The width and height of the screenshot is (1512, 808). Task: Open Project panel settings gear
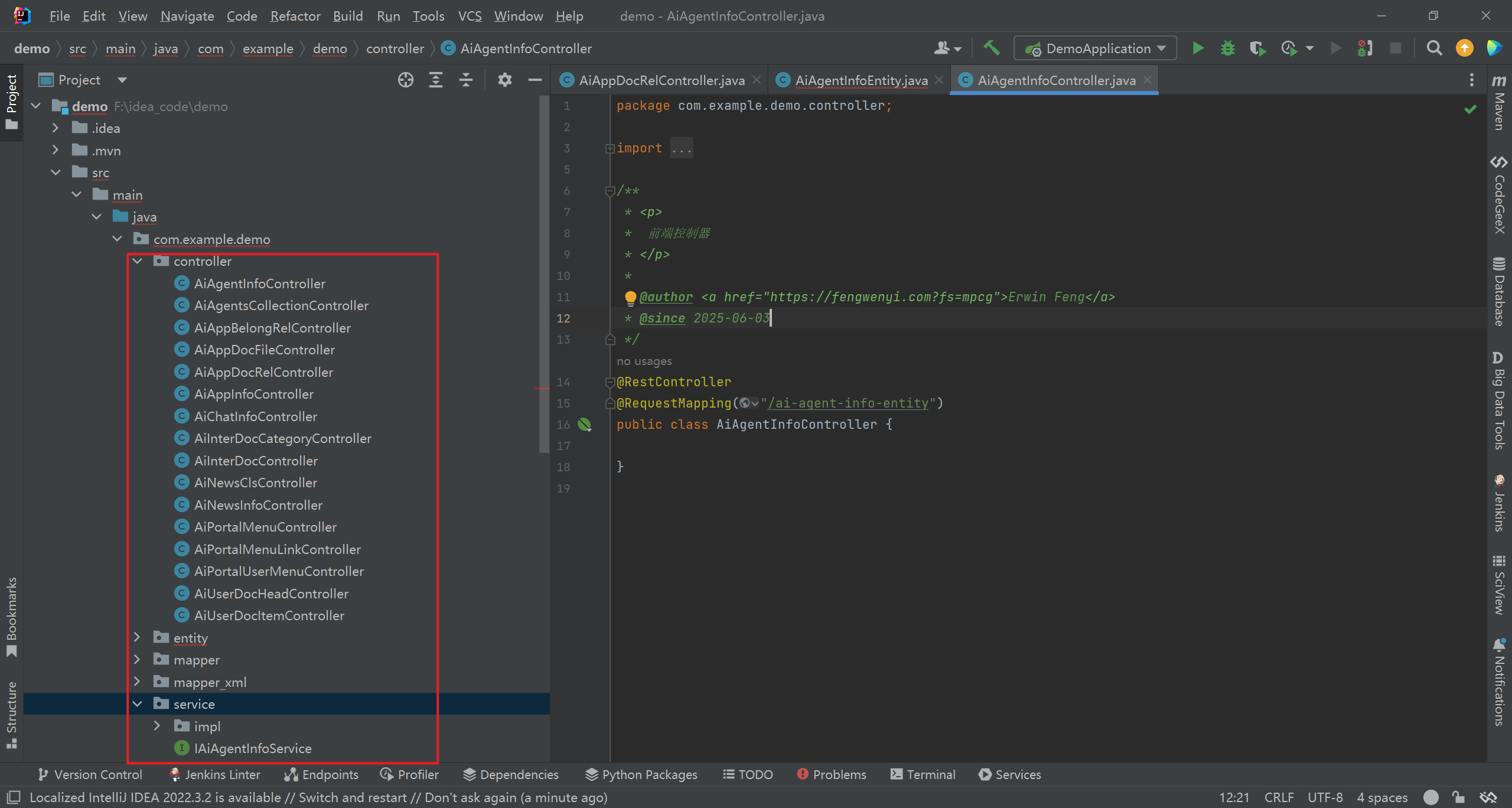505,80
